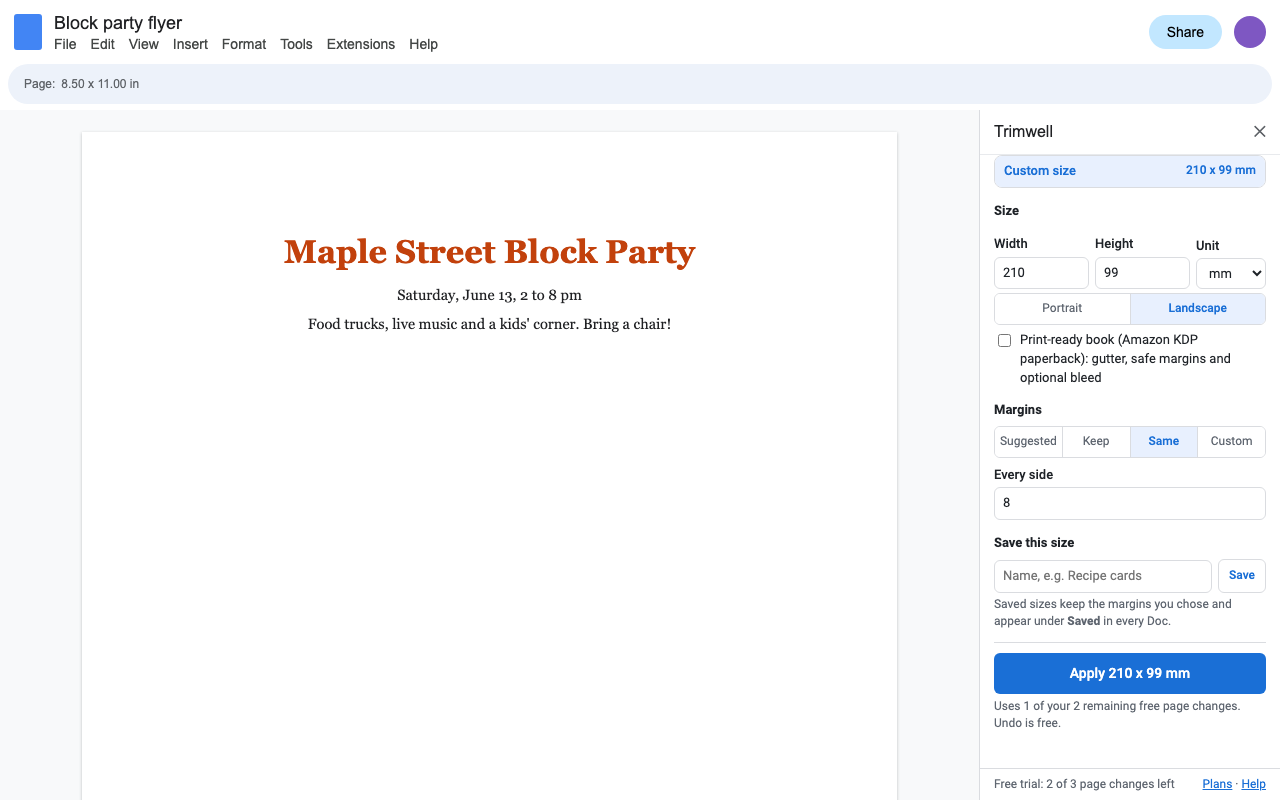This screenshot has width=1280, height=800.
Task: Close the Trimwell sidebar panel
Action: (x=1260, y=132)
